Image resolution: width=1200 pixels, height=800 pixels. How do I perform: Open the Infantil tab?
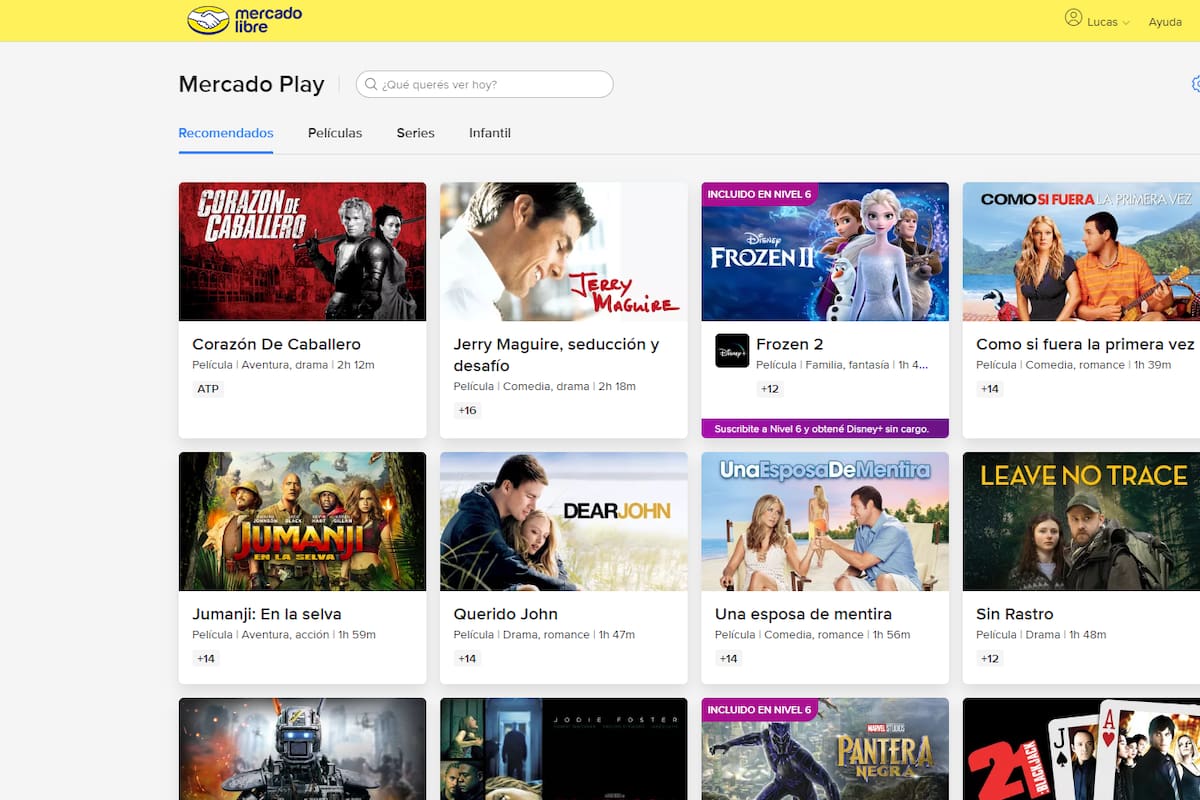click(x=489, y=132)
